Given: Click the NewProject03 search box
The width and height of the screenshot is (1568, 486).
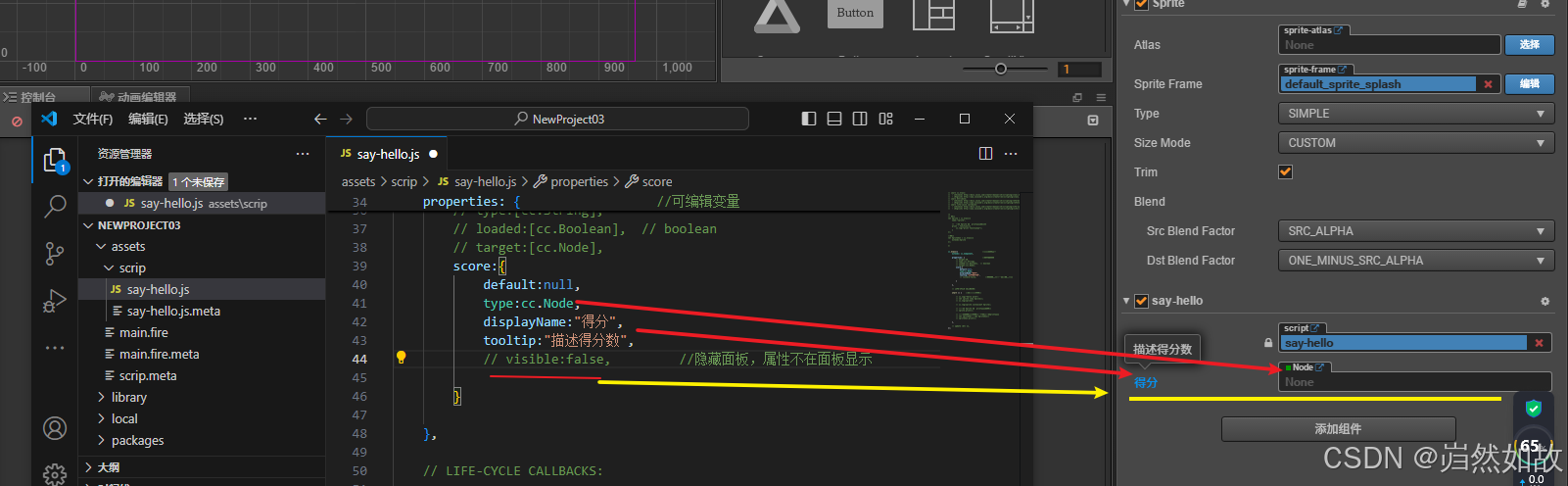Looking at the screenshot, I should tap(558, 119).
